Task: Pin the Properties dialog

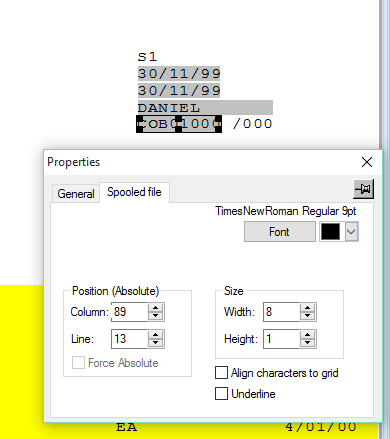Action: pos(363,189)
